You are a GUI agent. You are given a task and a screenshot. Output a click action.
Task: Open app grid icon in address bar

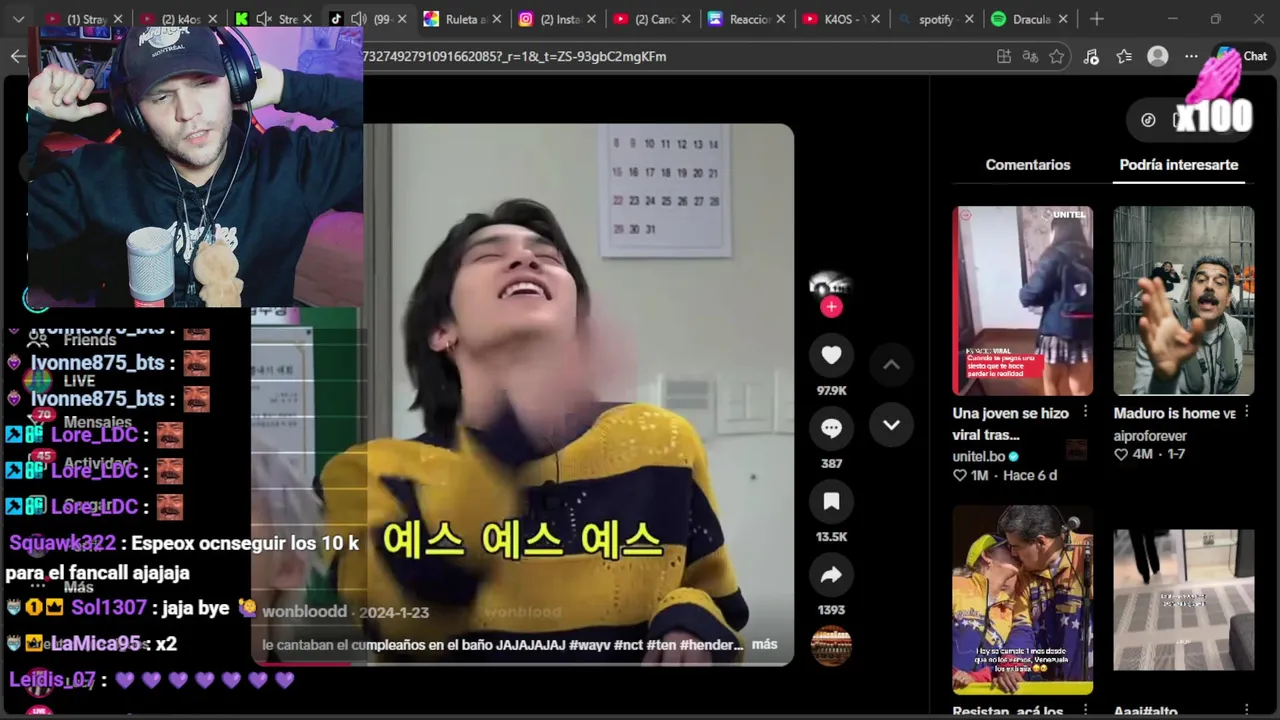click(x=1002, y=57)
